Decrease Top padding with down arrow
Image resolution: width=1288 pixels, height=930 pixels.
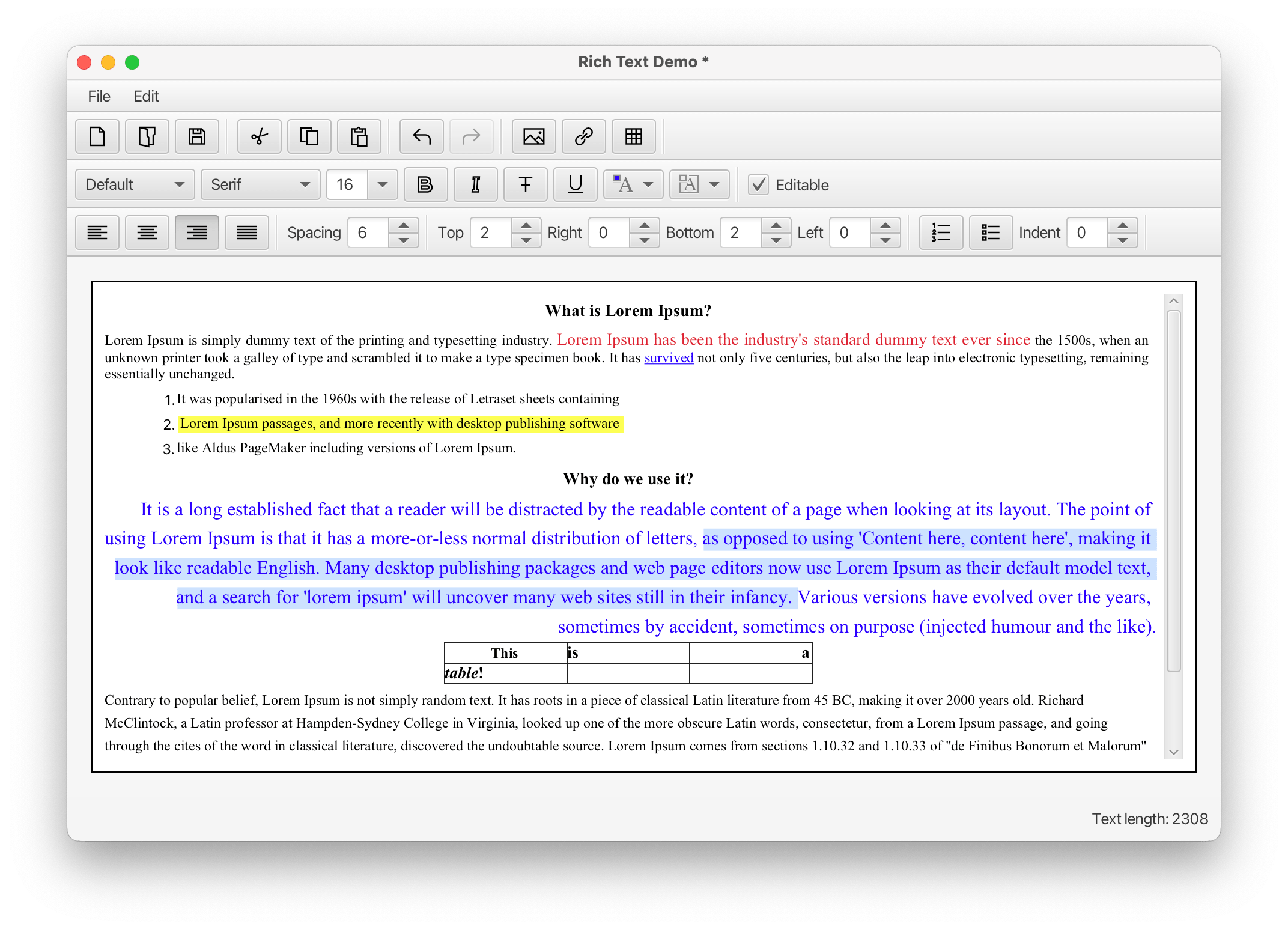click(526, 240)
